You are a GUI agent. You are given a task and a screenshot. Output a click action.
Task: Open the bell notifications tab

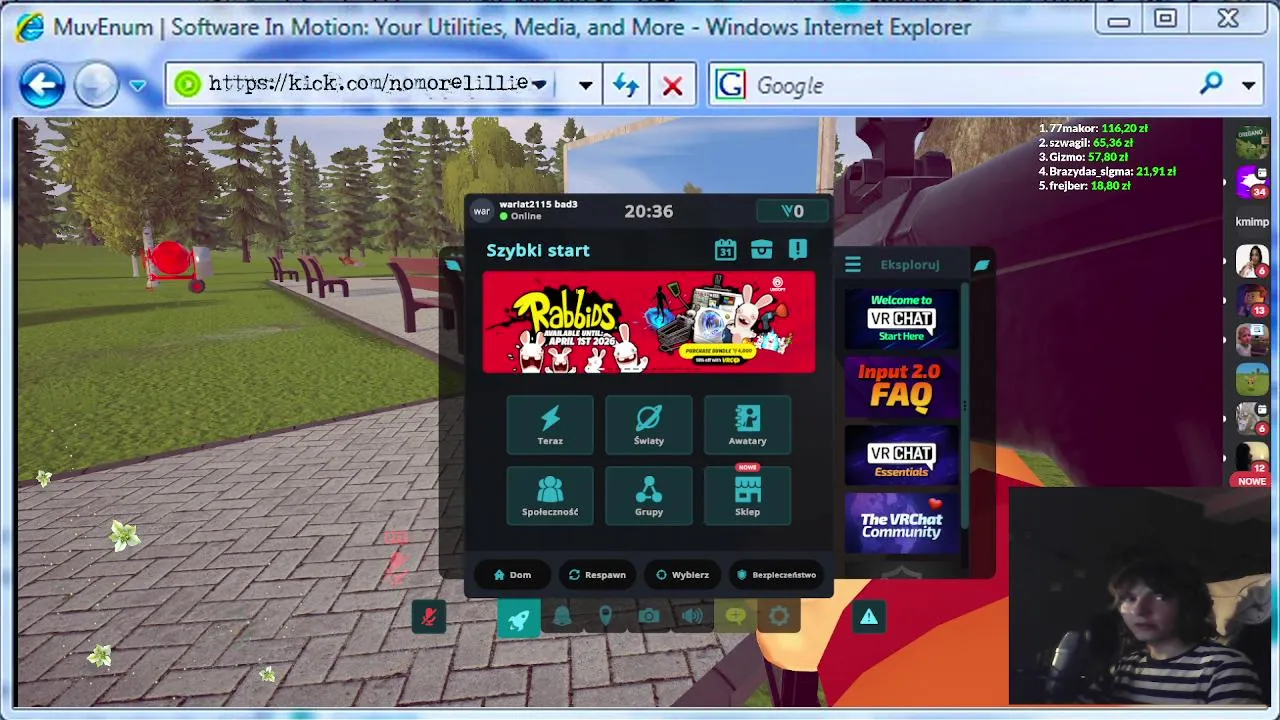[562, 617]
